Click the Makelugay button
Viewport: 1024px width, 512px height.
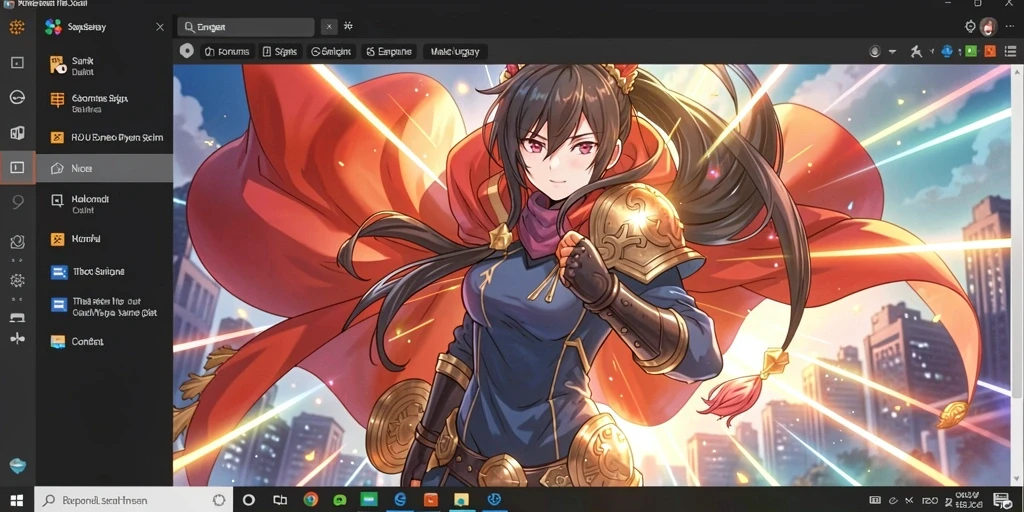click(x=455, y=52)
